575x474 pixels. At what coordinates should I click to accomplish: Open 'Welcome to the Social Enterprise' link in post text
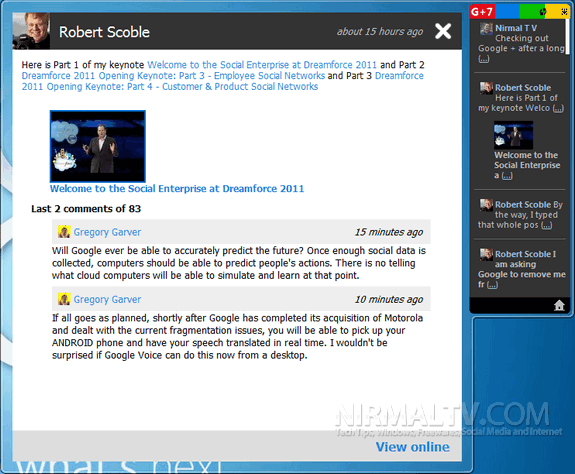coord(262,65)
